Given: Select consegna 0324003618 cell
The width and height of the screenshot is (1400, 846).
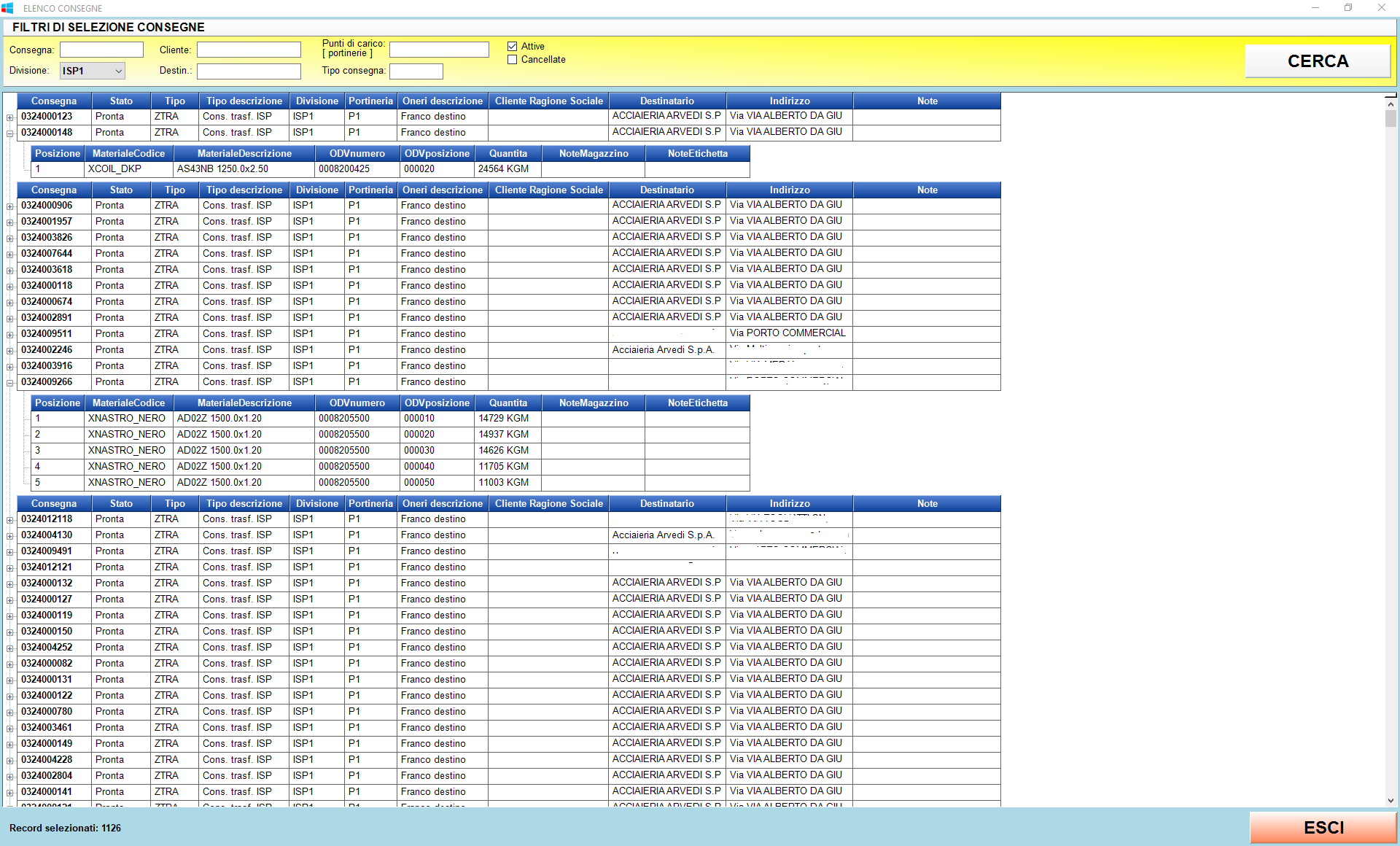Looking at the screenshot, I should (54, 270).
